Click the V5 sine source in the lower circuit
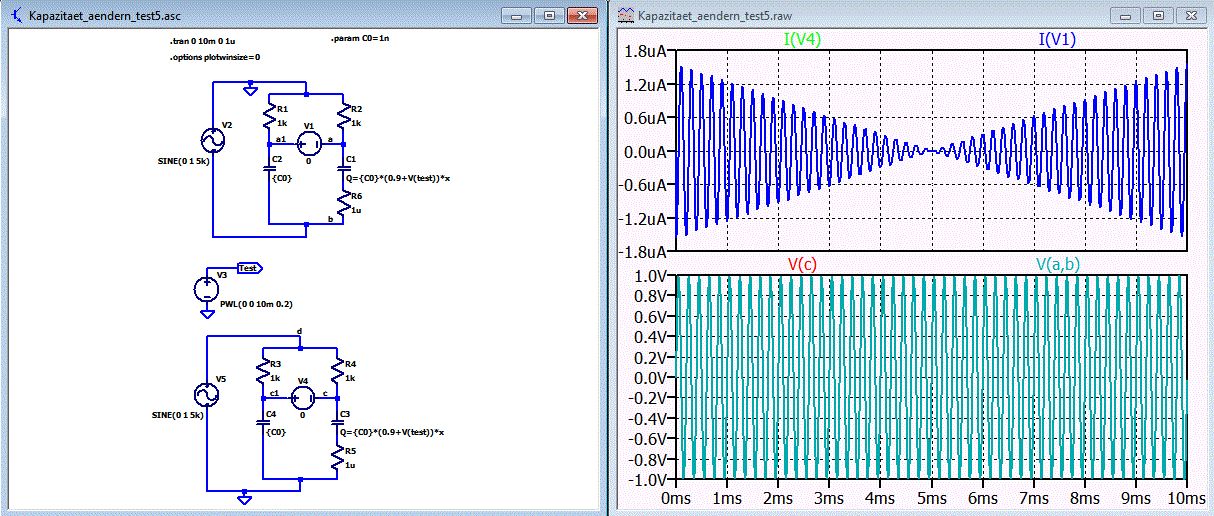The image size is (1214, 516). [x=206, y=397]
